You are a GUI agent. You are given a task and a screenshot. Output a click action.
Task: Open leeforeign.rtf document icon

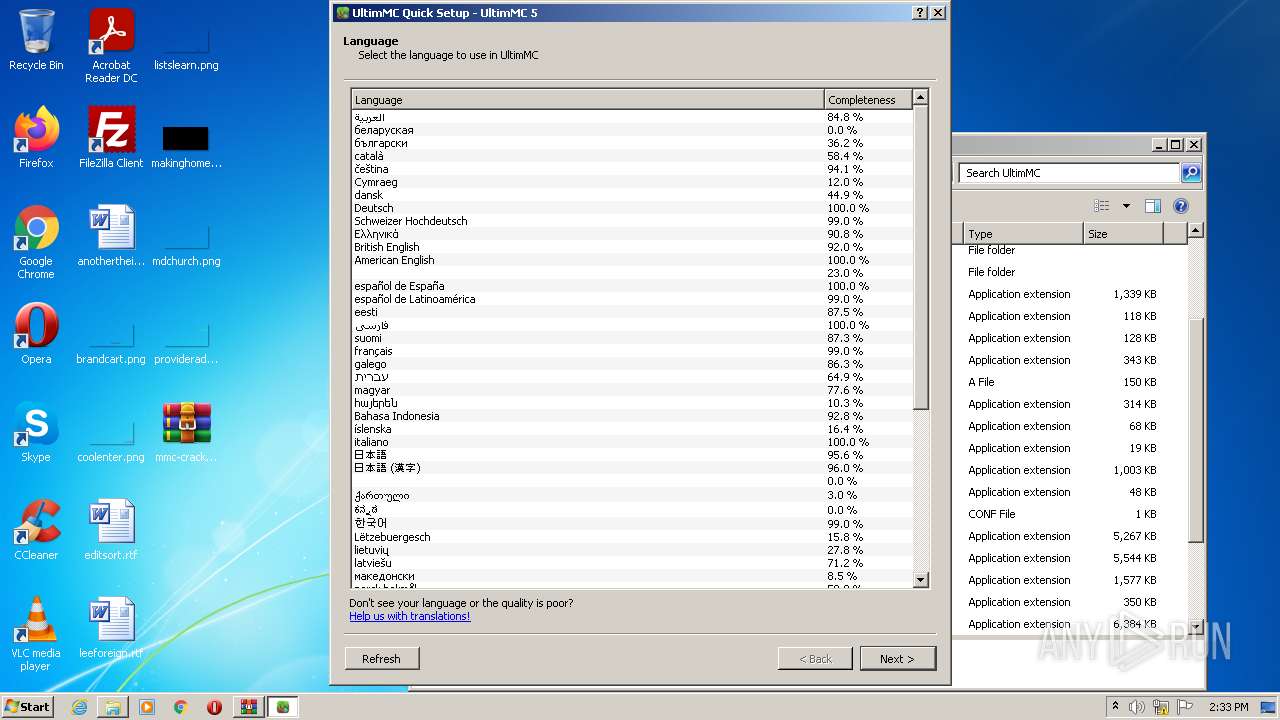click(111, 627)
